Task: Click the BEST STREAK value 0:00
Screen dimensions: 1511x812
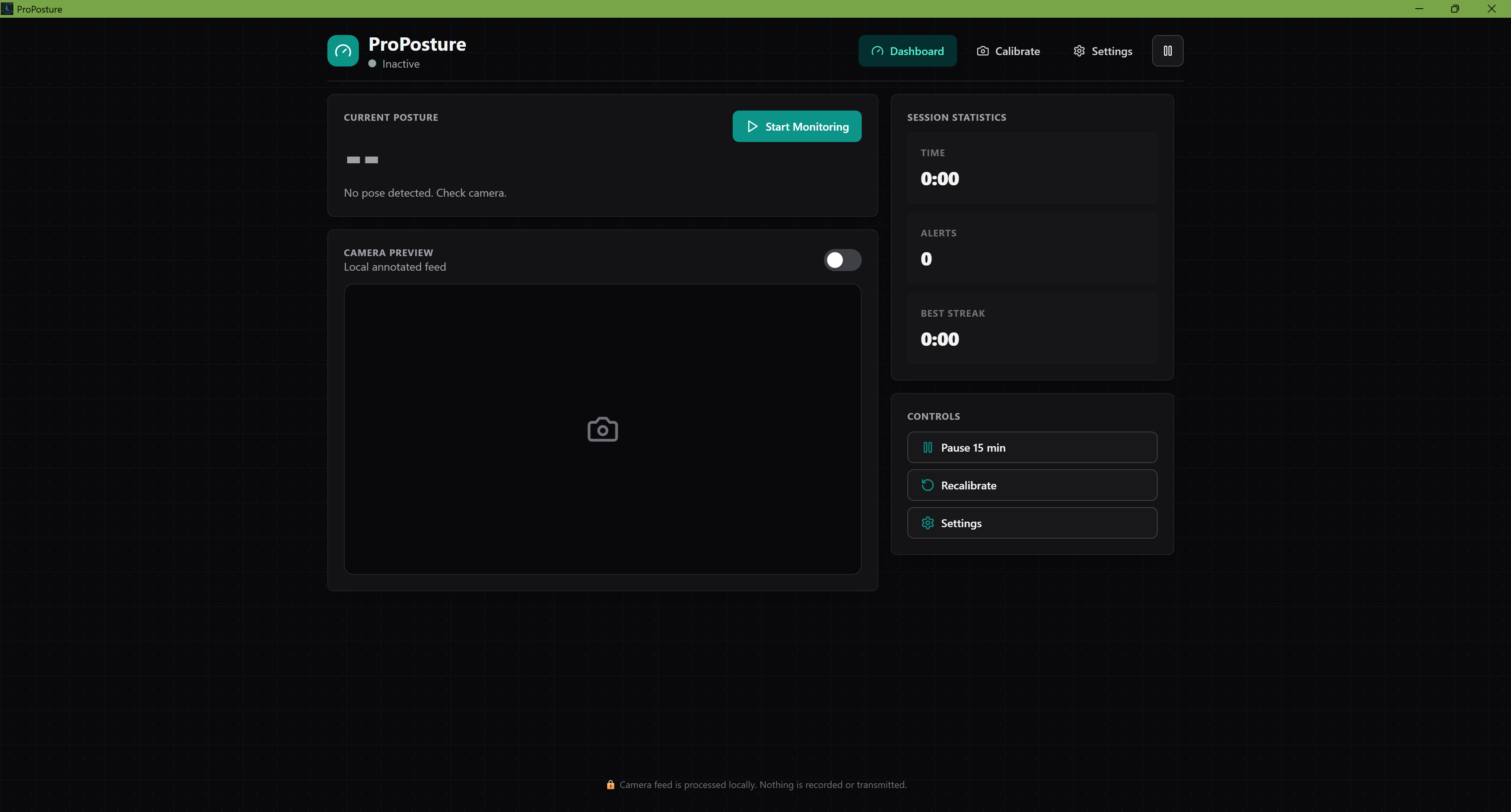Action: [940, 340]
